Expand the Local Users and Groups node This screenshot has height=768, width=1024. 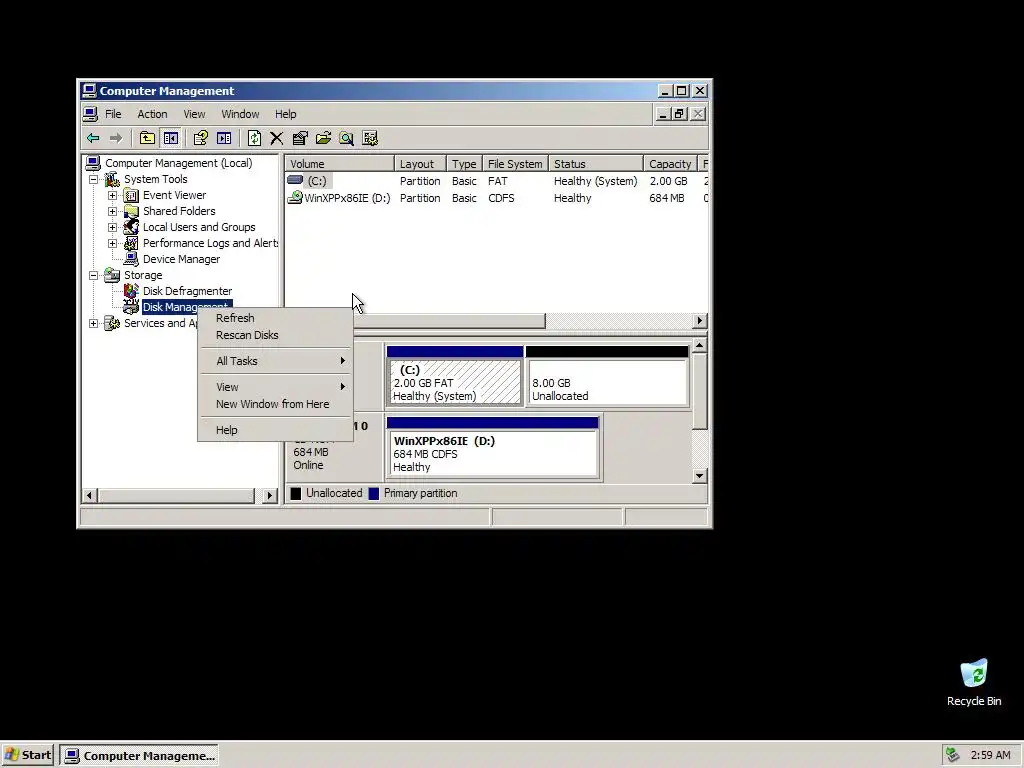[x=112, y=227]
